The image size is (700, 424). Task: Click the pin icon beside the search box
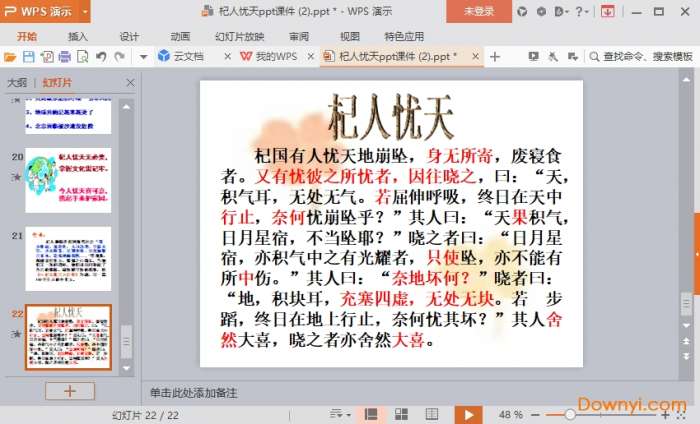point(553,56)
